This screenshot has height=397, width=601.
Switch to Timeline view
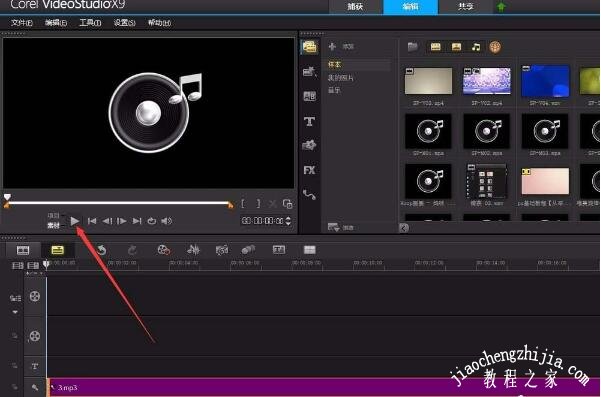pos(57,250)
